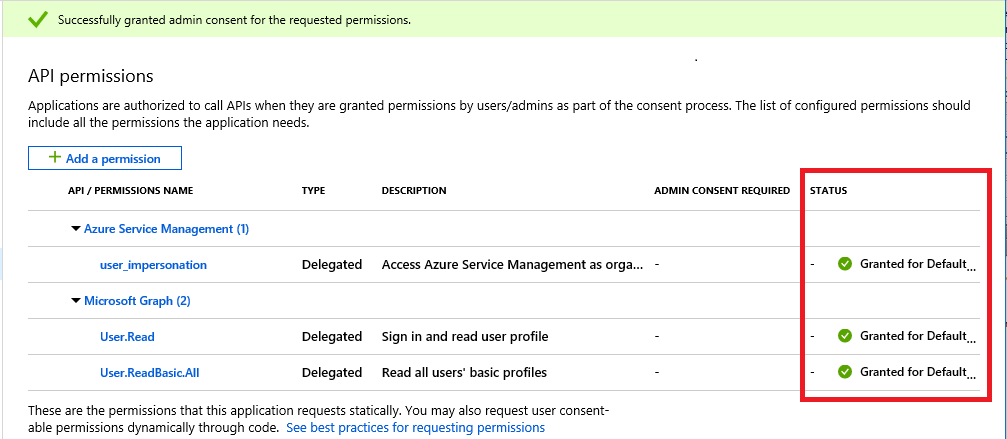Click the Sign in and read user profile description
The image size is (1007, 439).
(465, 337)
